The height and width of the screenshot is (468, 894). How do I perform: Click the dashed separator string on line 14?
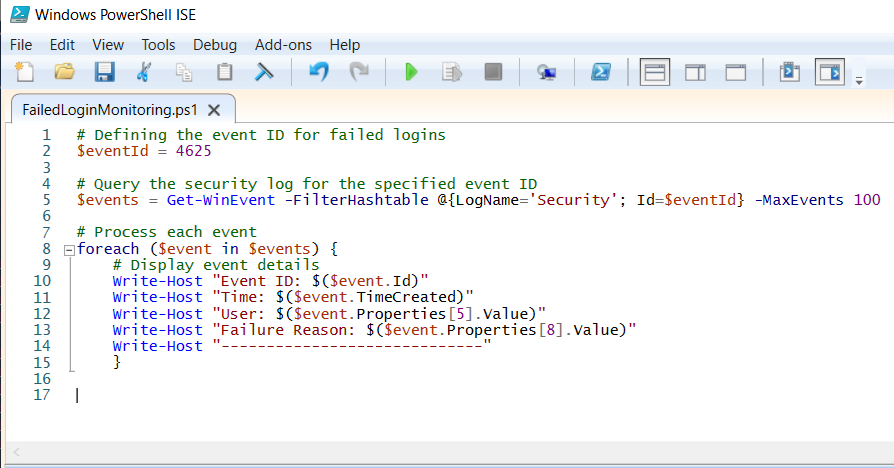tap(352, 346)
